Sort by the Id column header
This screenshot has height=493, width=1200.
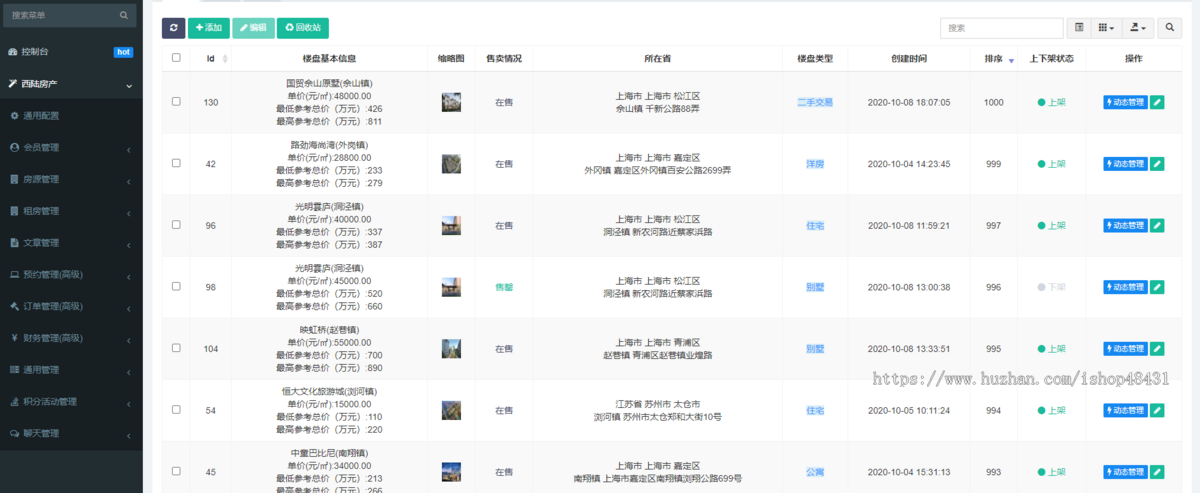coord(211,59)
